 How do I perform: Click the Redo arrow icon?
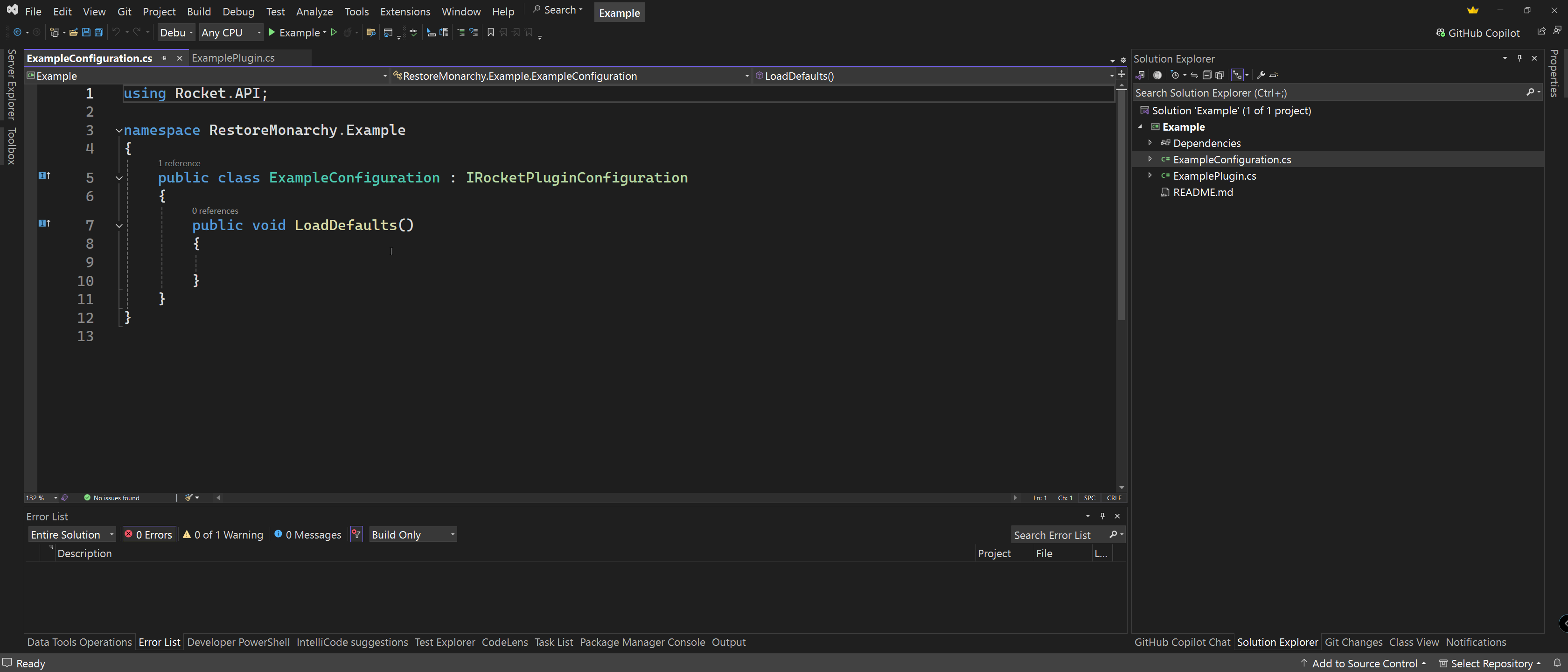click(x=137, y=32)
